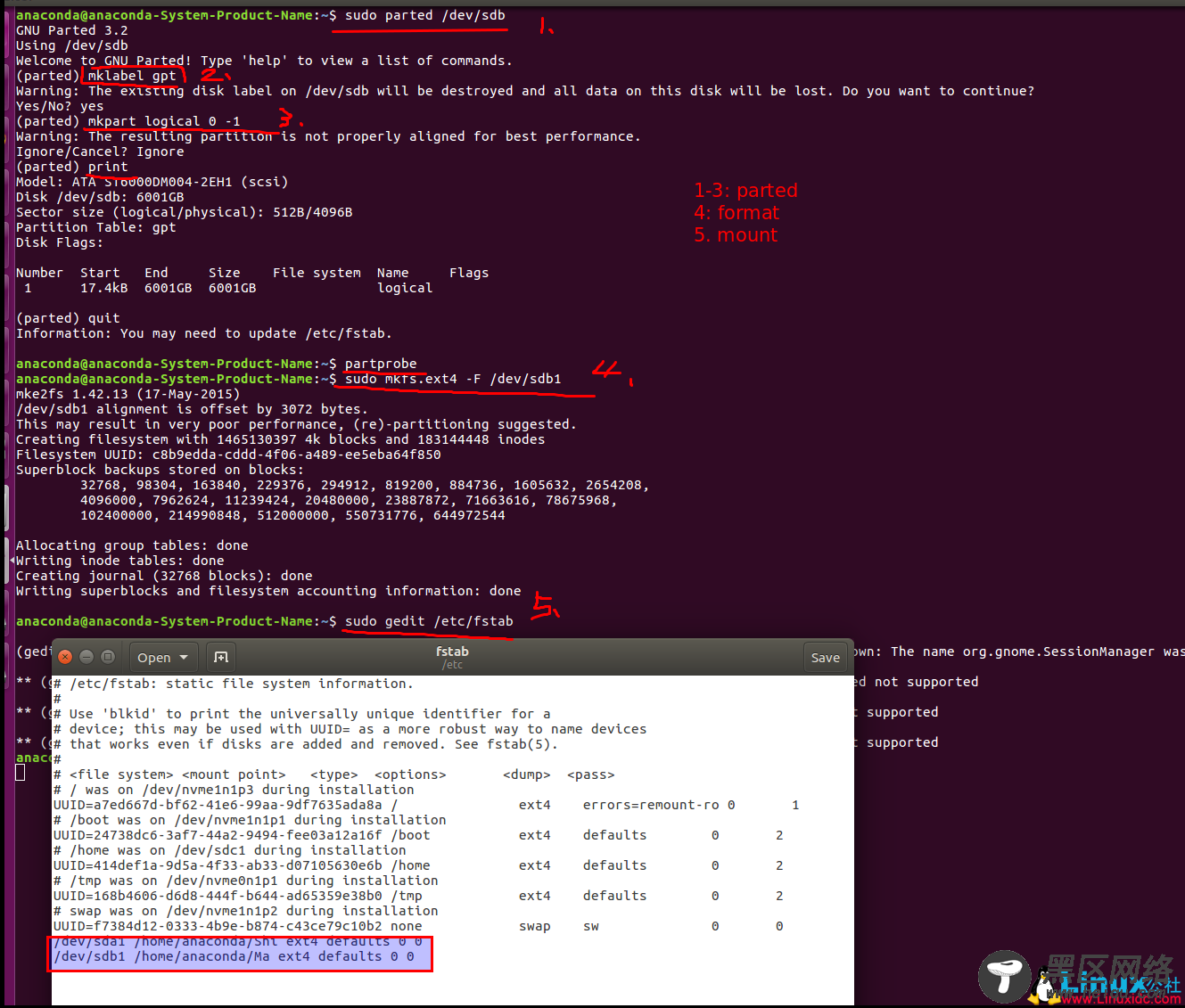Click 'Partition Table: gpt' line in terminal
1185x1008 pixels.
coord(96,227)
